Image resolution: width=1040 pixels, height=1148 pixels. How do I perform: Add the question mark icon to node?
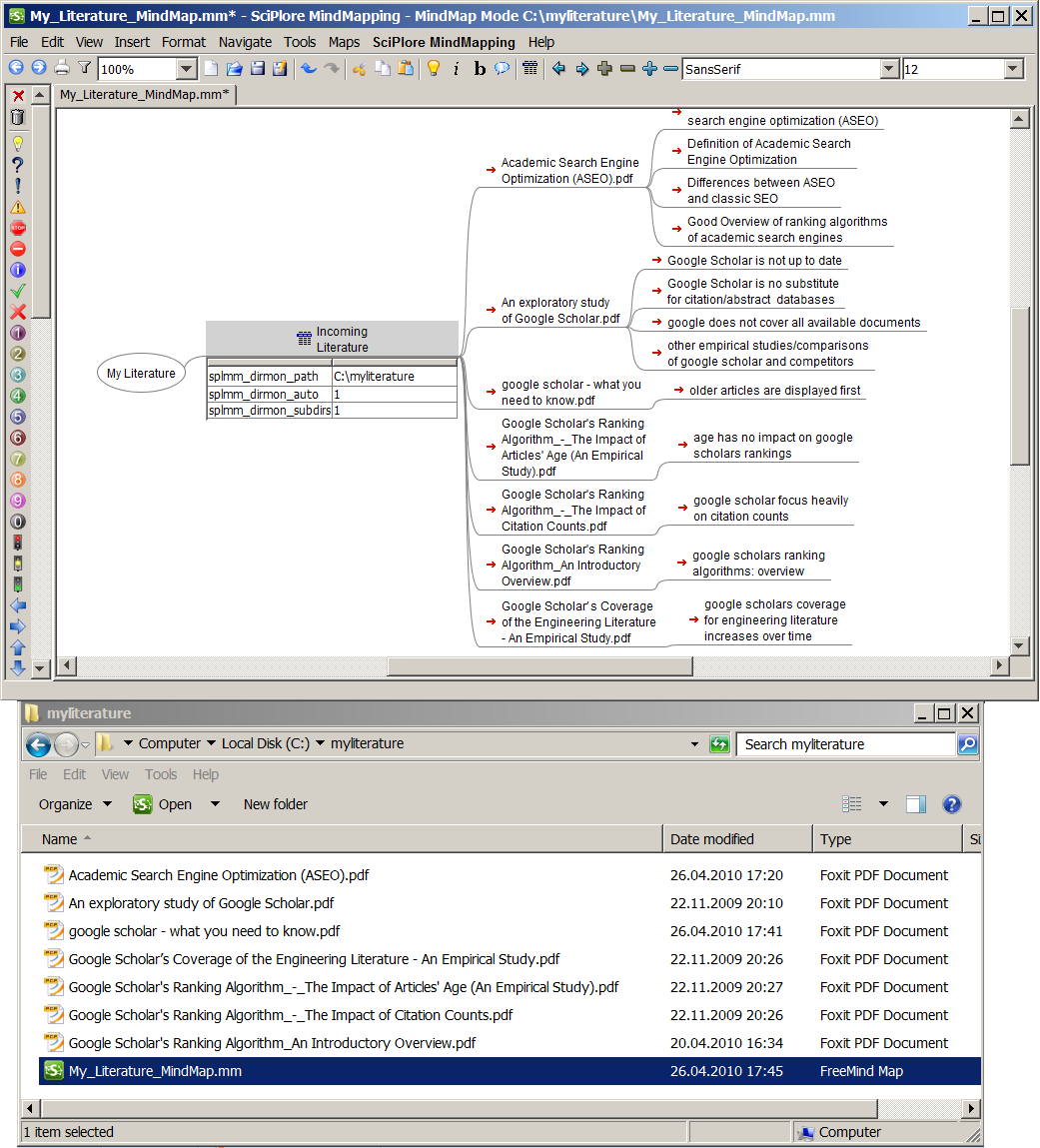click(18, 165)
